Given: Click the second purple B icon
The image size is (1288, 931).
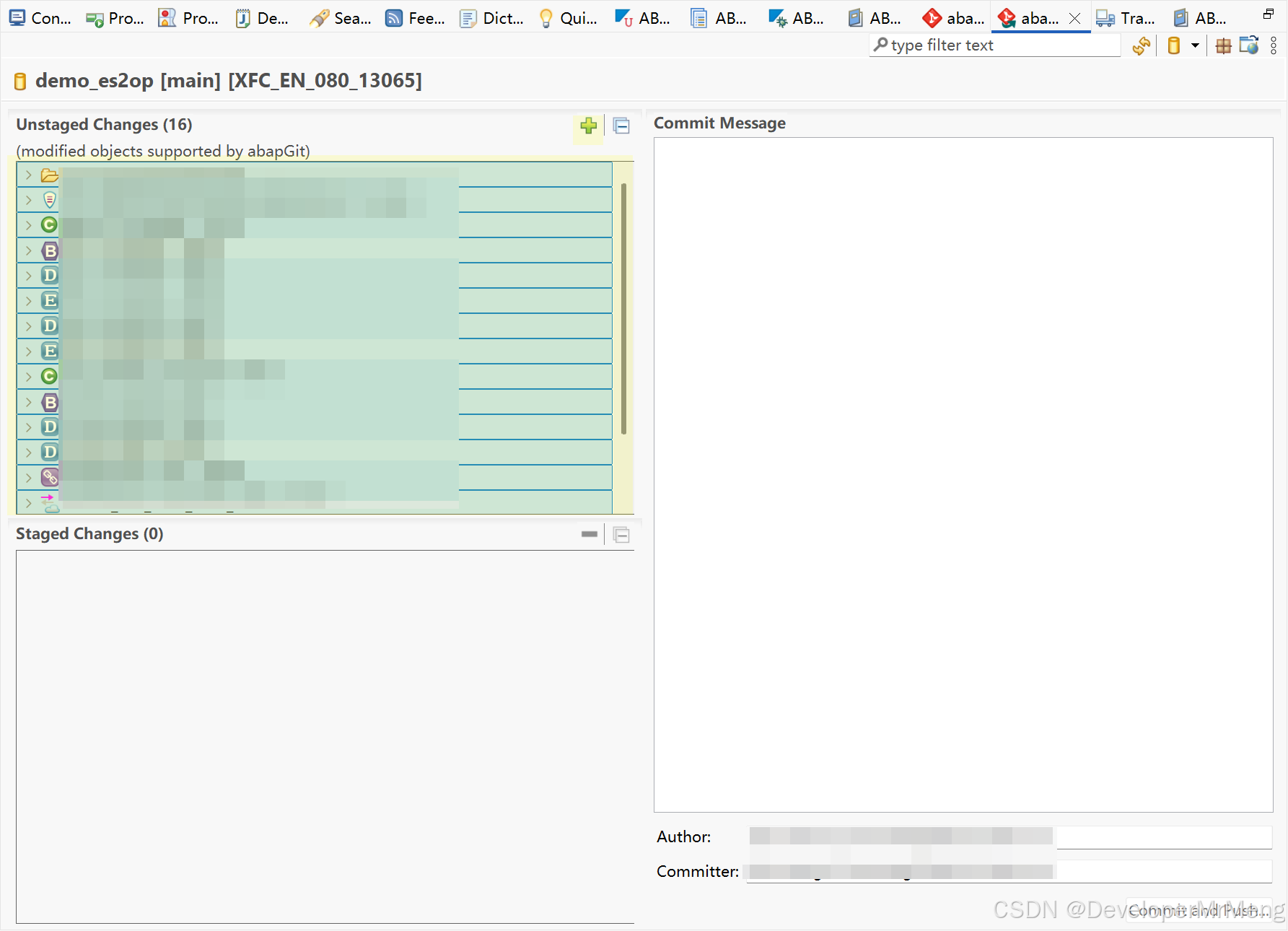Looking at the screenshot, I should [x=50, y=402].
